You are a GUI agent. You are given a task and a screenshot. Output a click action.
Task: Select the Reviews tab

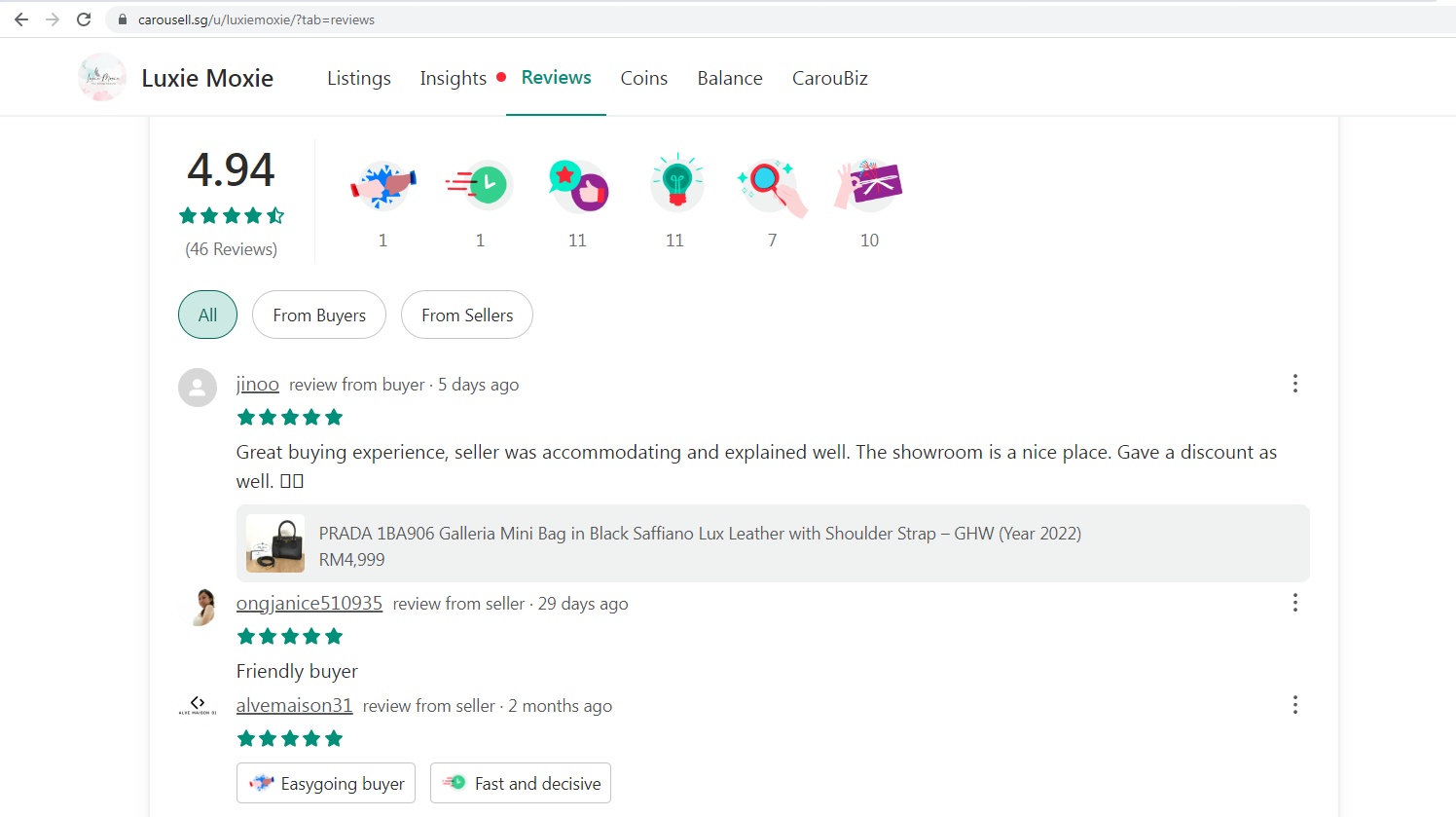click(x=556, y=77)
